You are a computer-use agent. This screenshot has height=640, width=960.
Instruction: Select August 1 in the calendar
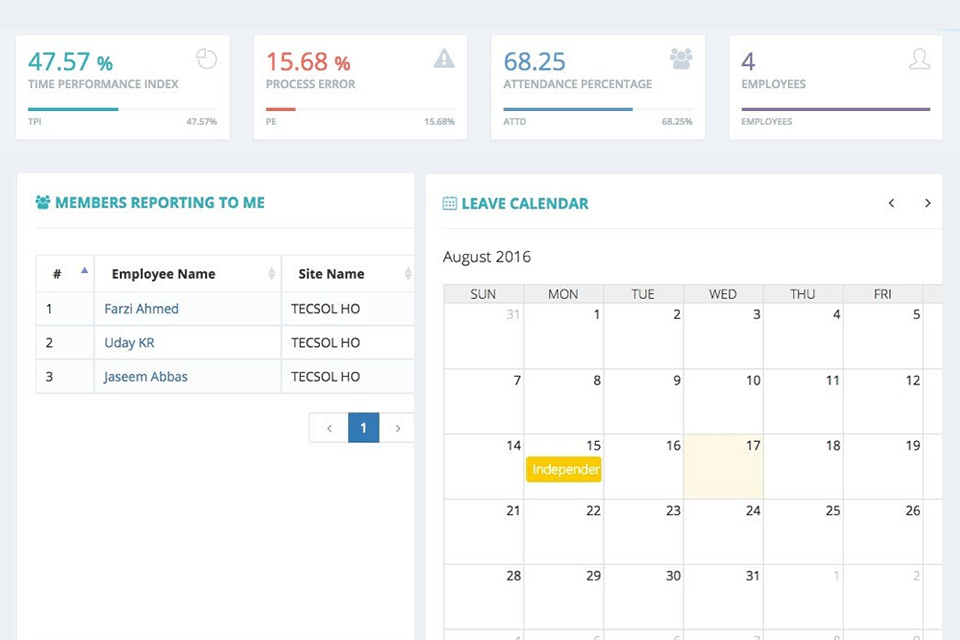tap(564, 336)
